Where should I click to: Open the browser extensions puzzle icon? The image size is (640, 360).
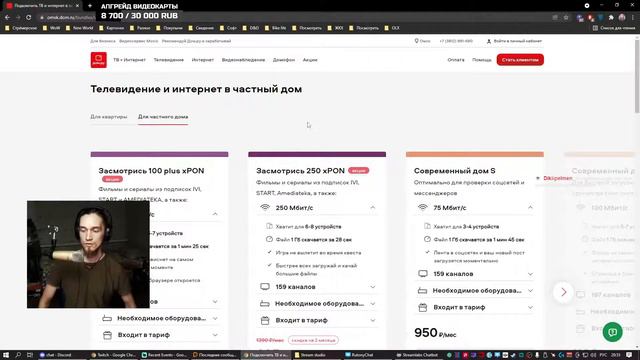[x=611, y=17]
